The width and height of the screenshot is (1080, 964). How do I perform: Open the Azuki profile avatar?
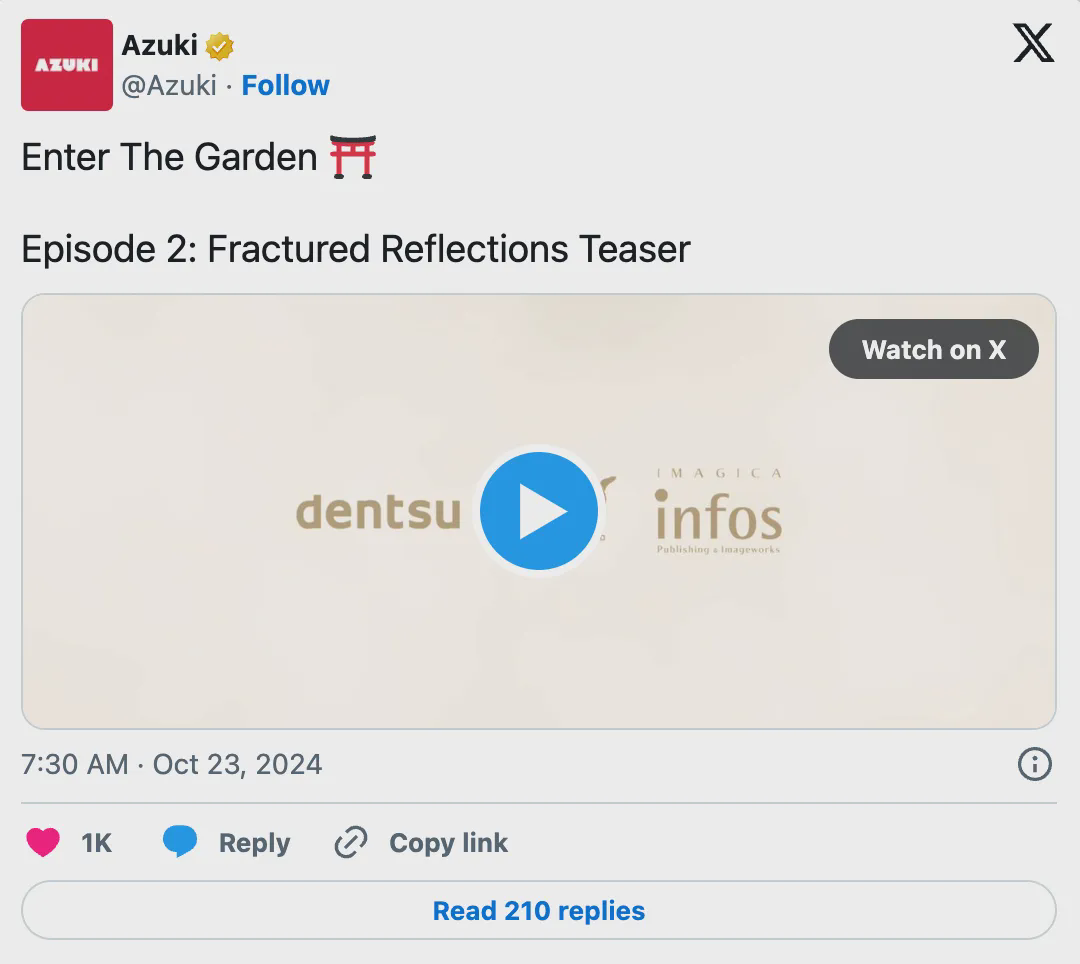click(x=67, y=65)
